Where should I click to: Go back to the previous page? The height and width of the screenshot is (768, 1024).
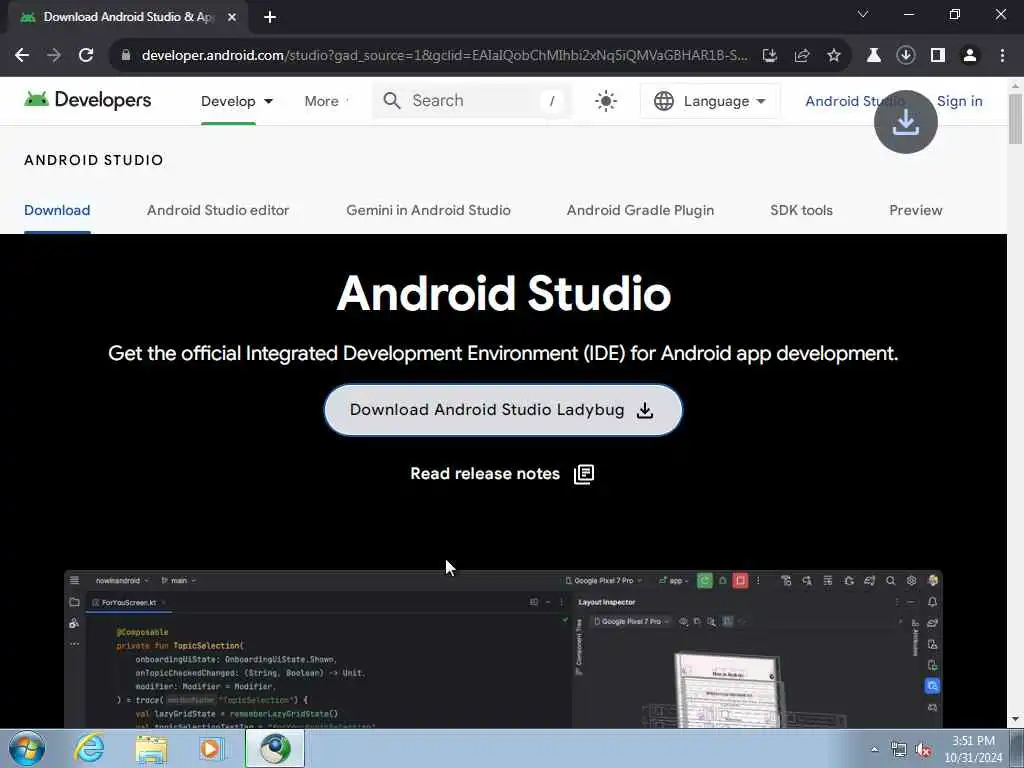tap(22, 55)
